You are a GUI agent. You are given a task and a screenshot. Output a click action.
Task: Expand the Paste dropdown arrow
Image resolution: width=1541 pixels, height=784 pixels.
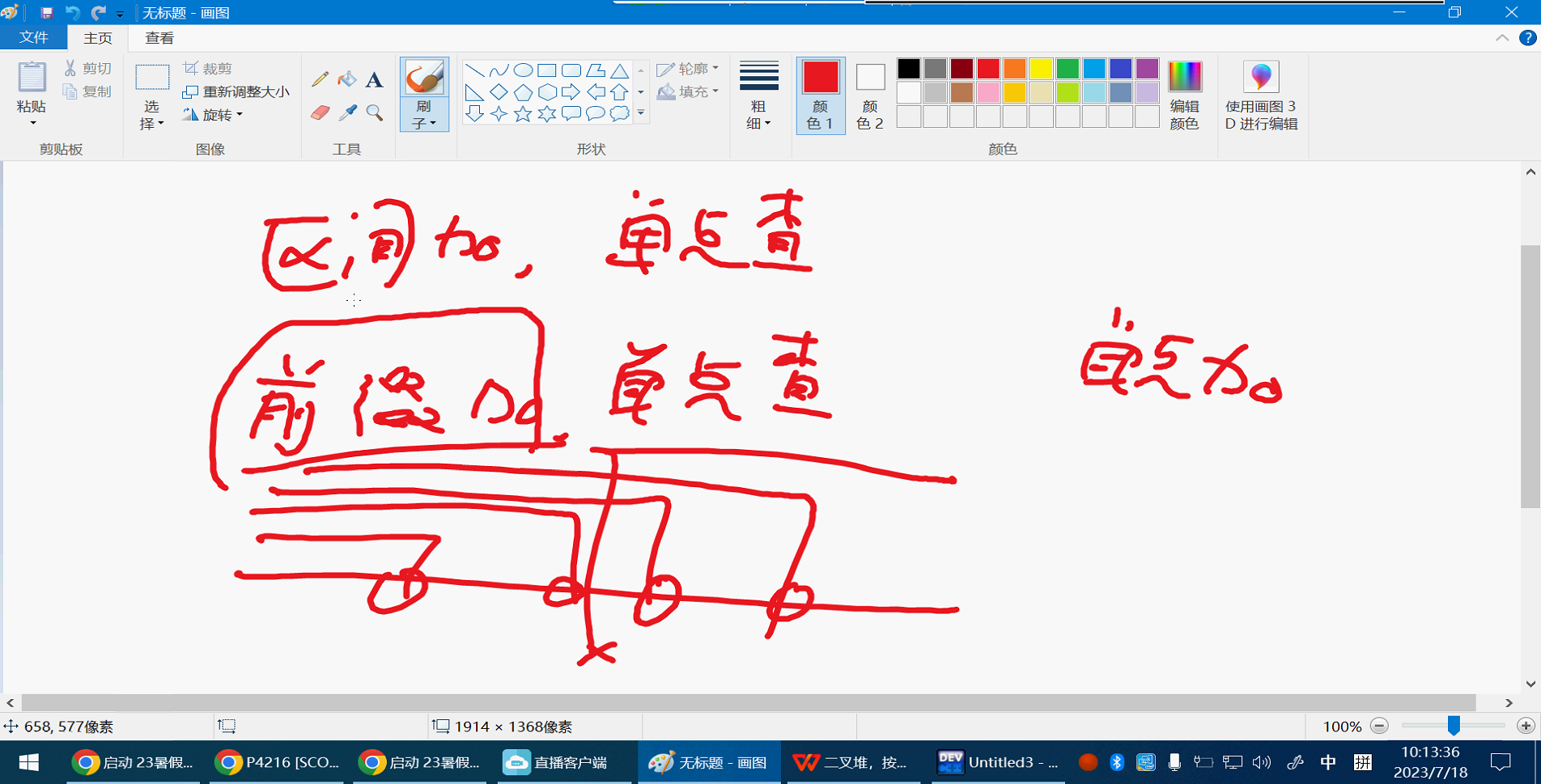[32, 123]
